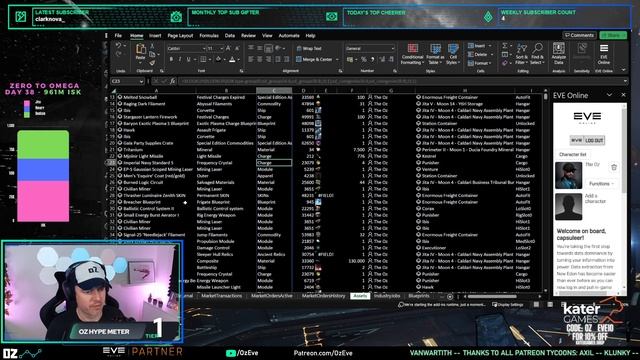Screen dimensions: 640x360
Task: Decrease font size with the smaller A icon
Action: point(237,48)
